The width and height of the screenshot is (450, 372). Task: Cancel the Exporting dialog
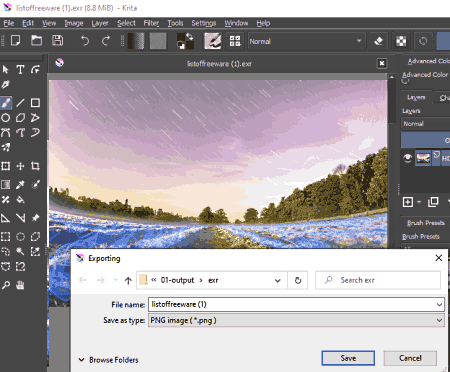[x=410, y=358]
